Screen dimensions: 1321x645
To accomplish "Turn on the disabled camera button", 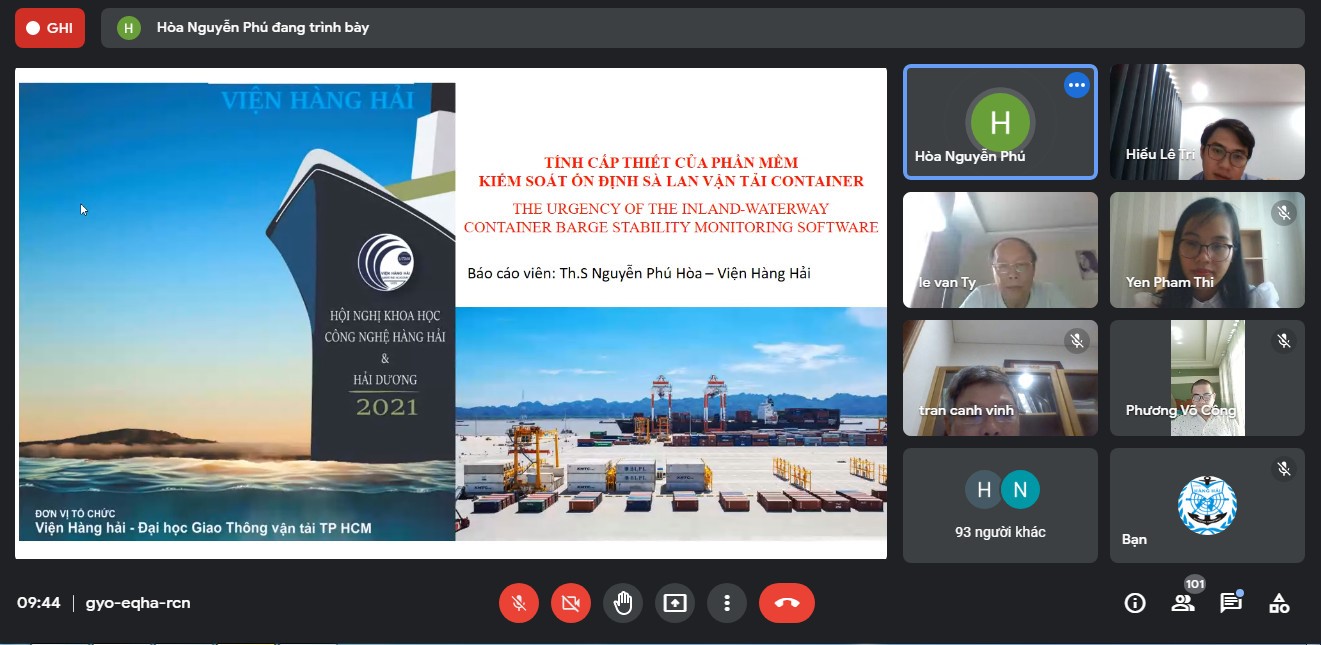I will pyautogui.click(x=571, y=603).
